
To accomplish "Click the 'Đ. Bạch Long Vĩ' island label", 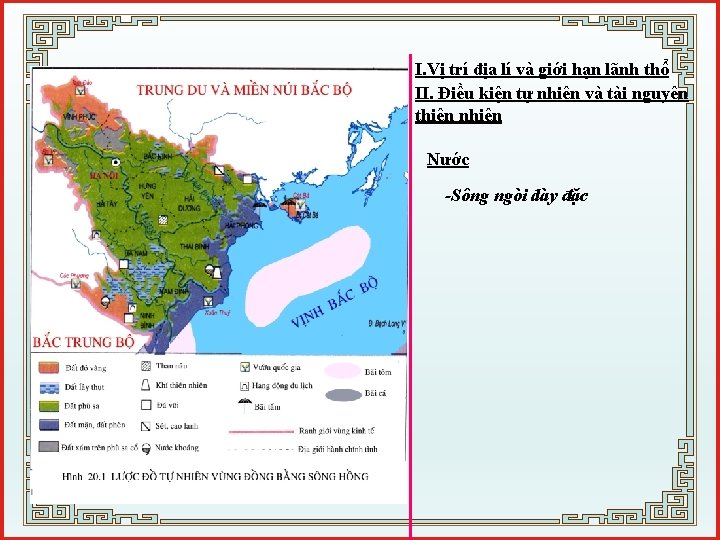I will (x=388, y=323).
